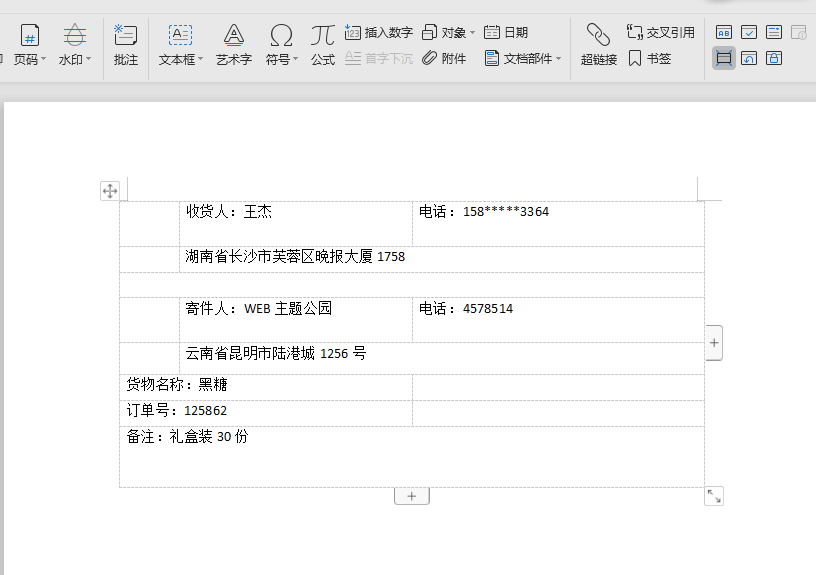
Task: Click the 文本框 text box icon
Action: [180, 35]
